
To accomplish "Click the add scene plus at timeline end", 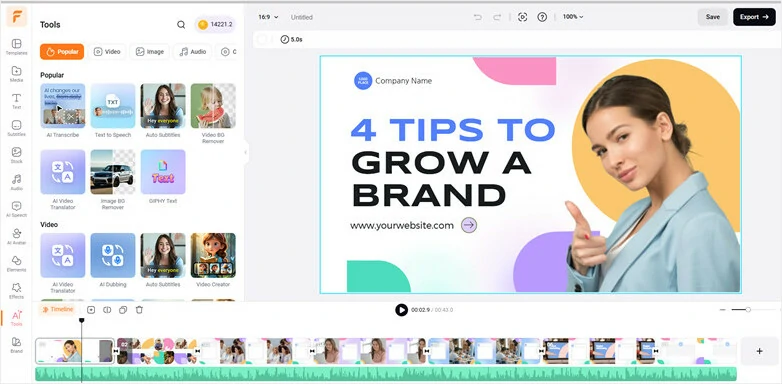I will (x=759, y=351).
